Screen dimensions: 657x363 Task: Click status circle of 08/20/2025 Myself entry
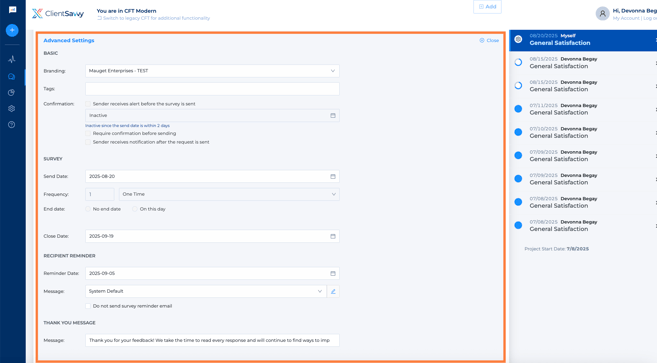pos(518,39)
